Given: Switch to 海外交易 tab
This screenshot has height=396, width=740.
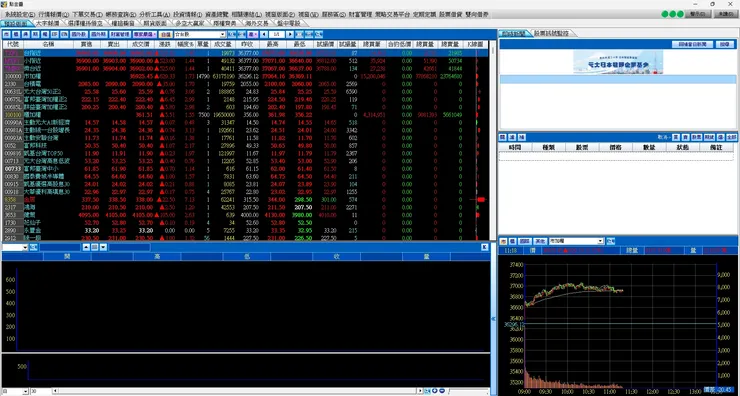Looking at the screenshot, I should pos(257,23).
